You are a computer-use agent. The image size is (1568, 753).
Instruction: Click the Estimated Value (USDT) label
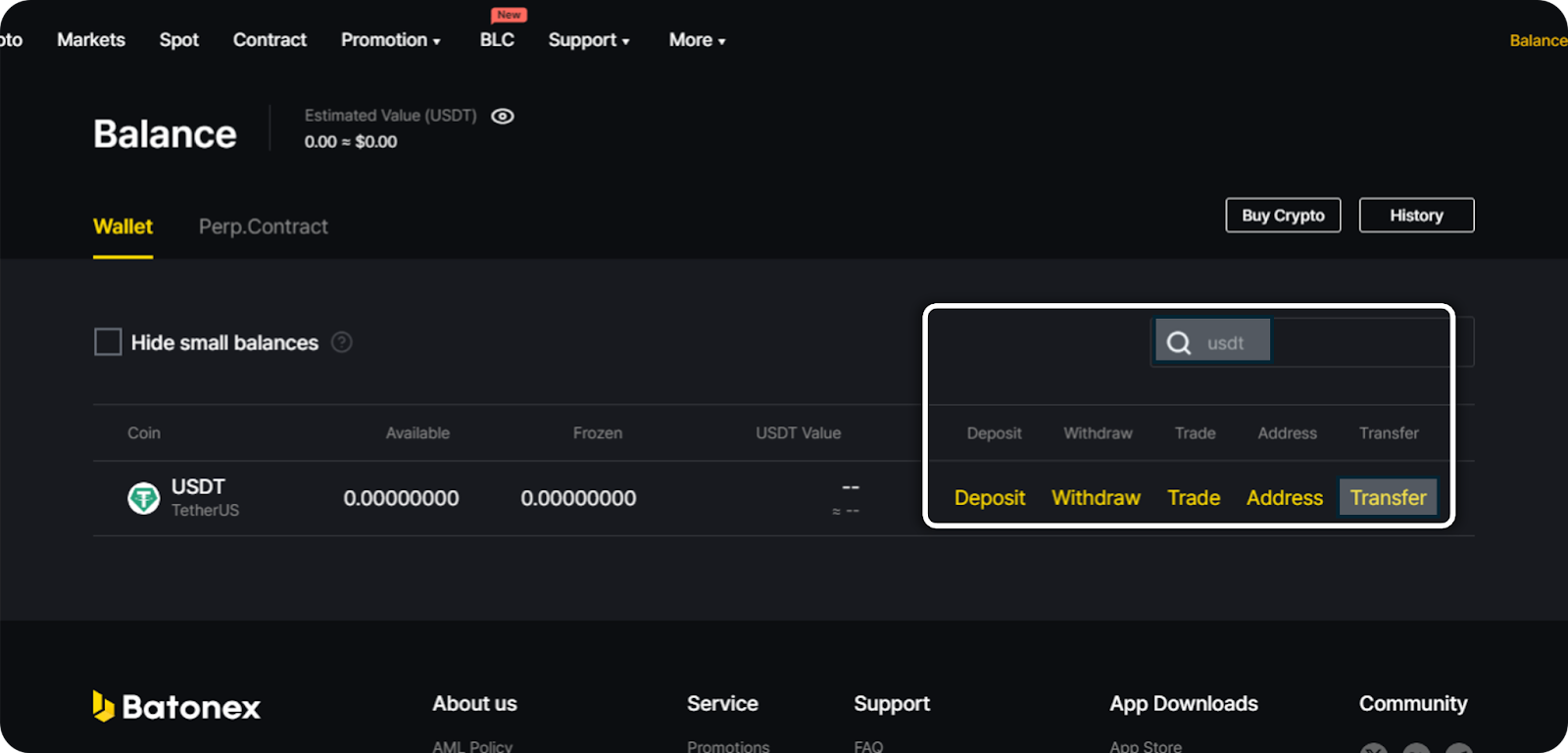[x=390, y=116]
